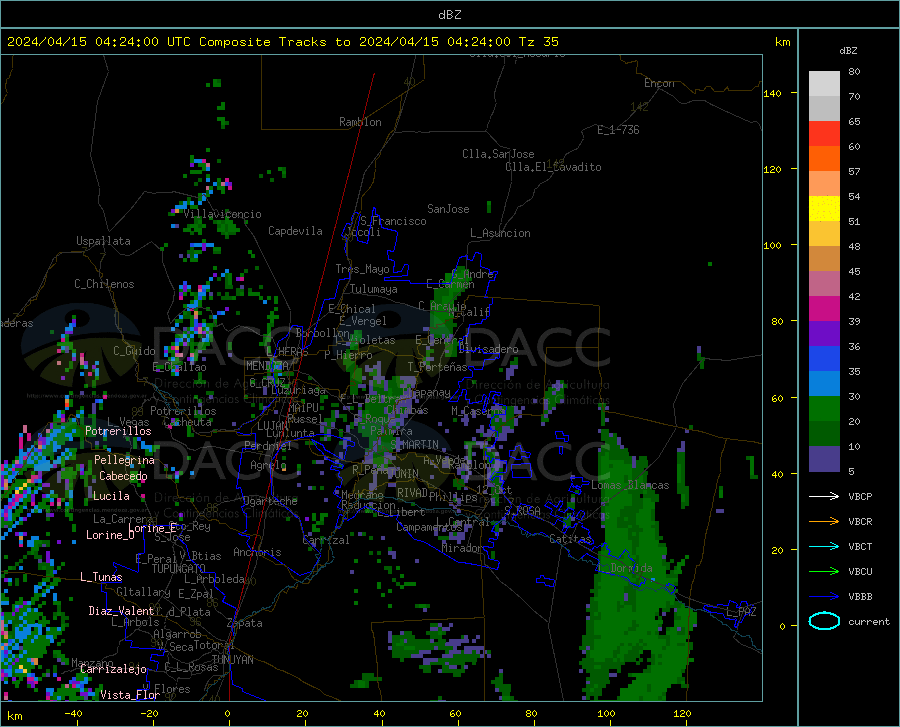Click the Mirador map label
Screen dimensions: 900x727
(461, 548)
